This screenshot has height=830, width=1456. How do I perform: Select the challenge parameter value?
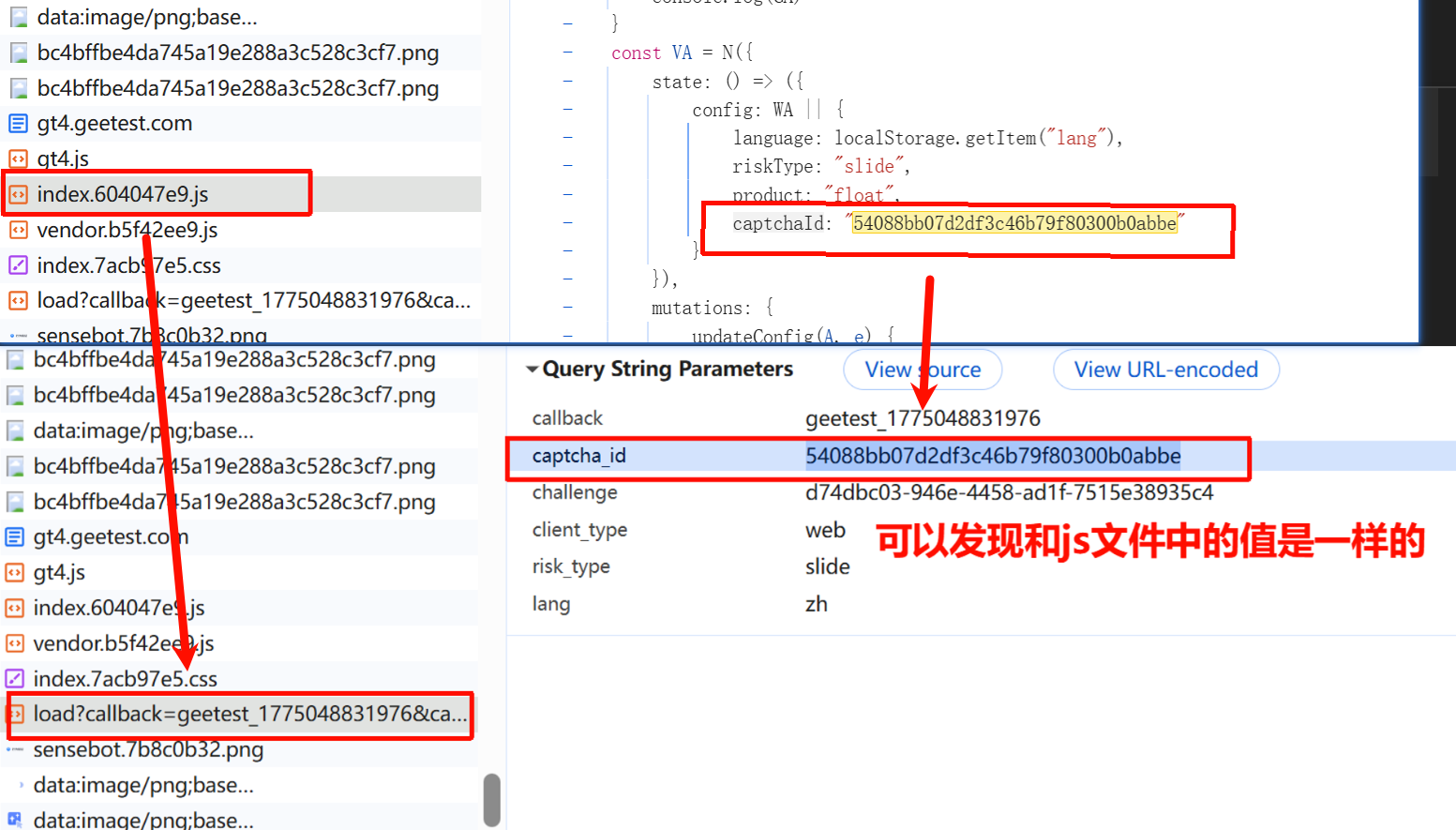pyautogui.click(x=1009, y=492)
